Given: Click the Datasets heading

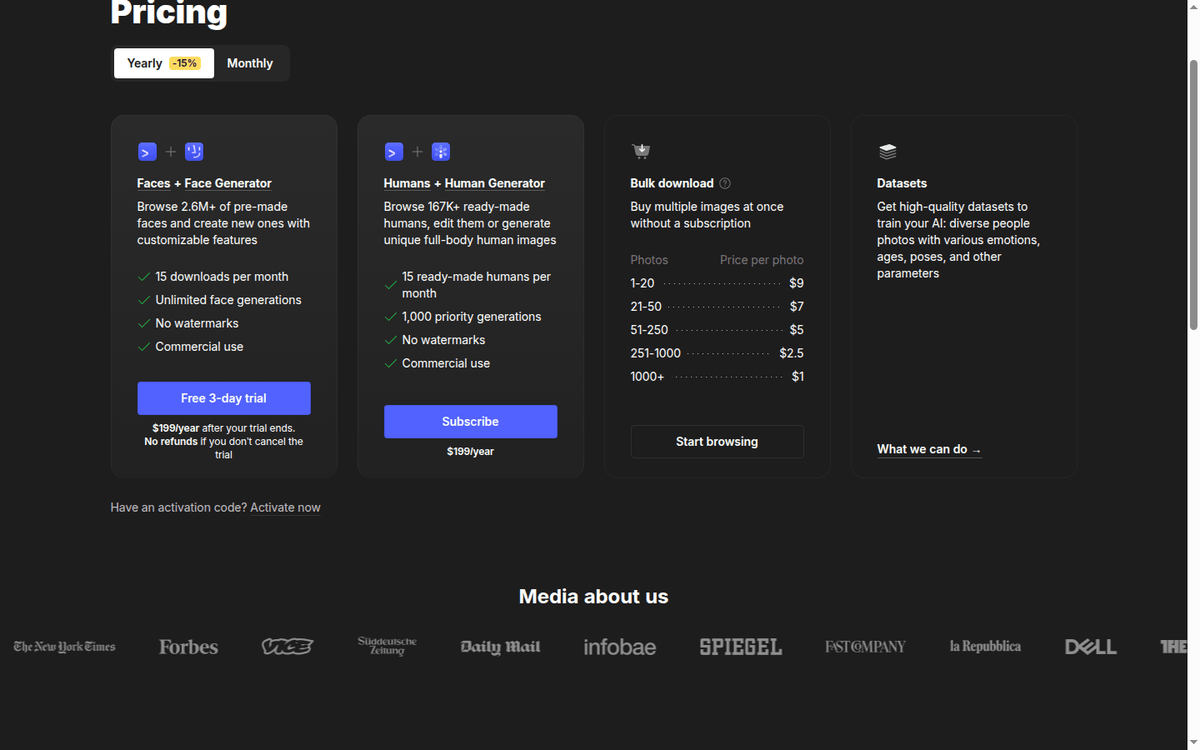Looking at the screenshot, I should click(902, 183).
